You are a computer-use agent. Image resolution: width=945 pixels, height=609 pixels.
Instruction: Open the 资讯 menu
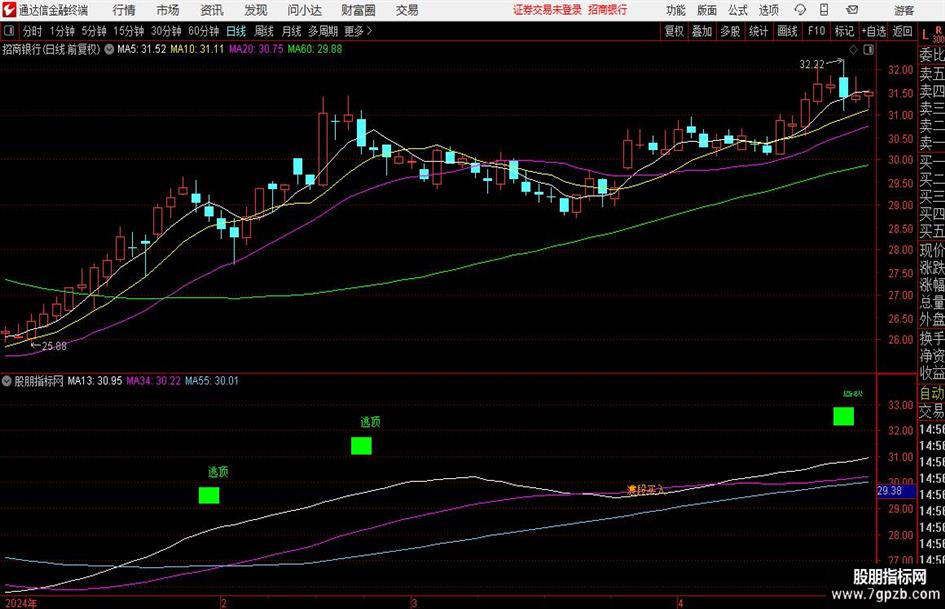212,10
